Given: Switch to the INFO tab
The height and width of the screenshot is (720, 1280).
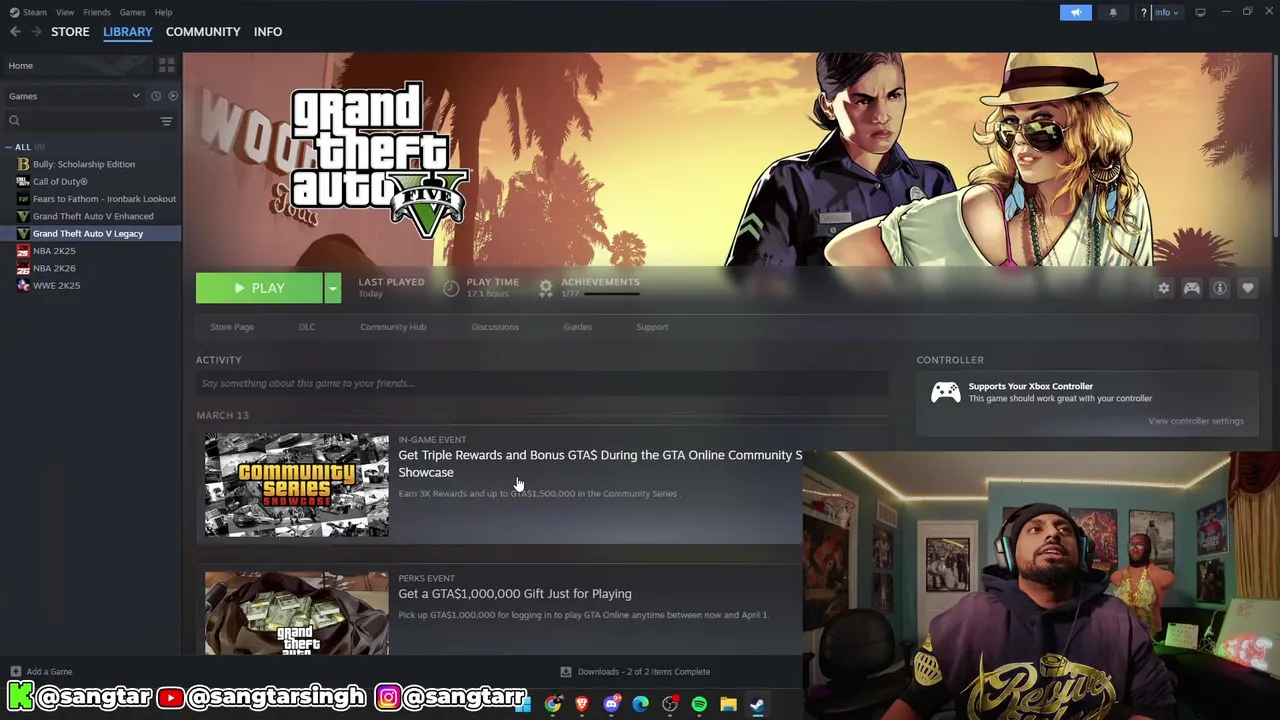Looking at the screenshot, I should [x=268, y=32].
